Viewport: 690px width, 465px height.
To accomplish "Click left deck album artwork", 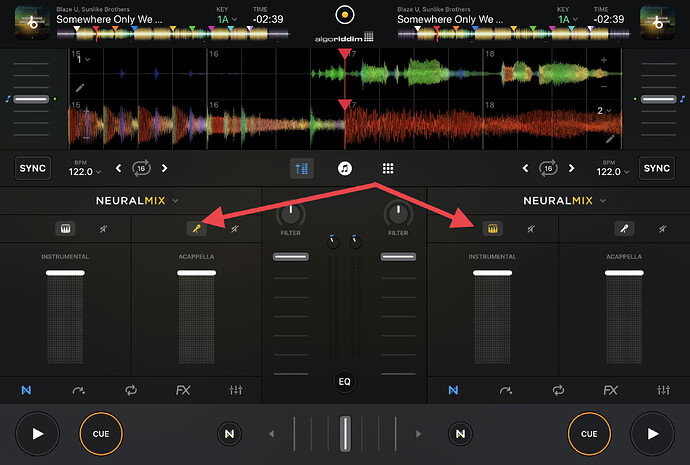I will pyautogui.click(x=32, y=23).
